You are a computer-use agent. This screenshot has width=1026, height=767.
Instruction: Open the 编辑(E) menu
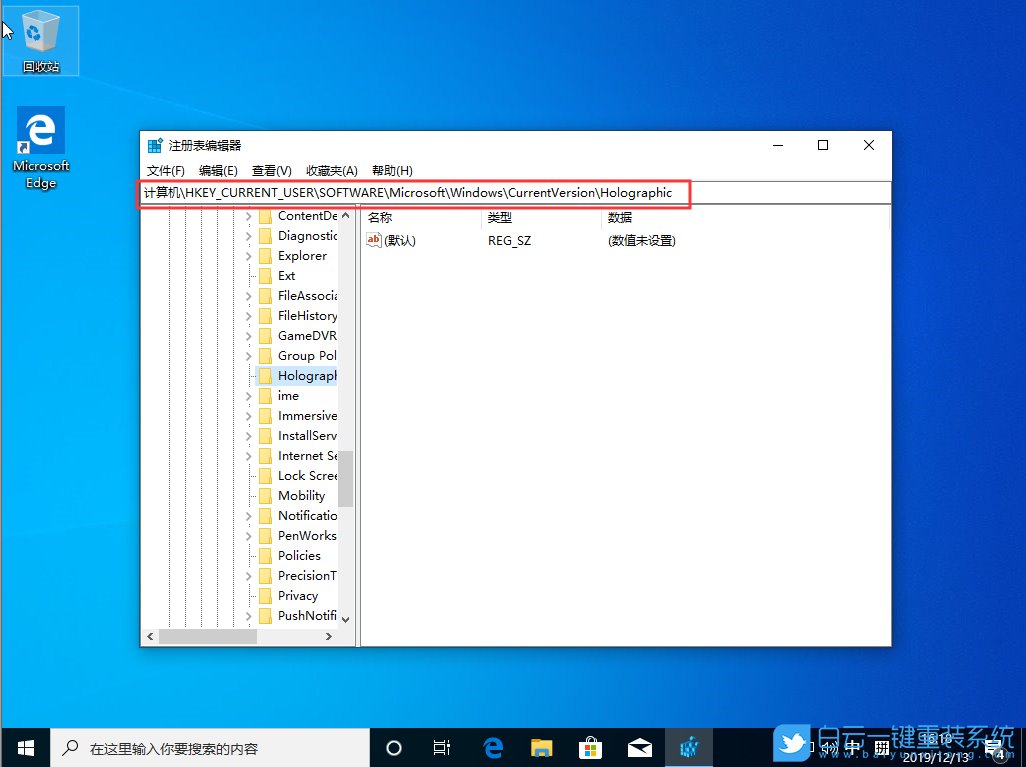218,170
